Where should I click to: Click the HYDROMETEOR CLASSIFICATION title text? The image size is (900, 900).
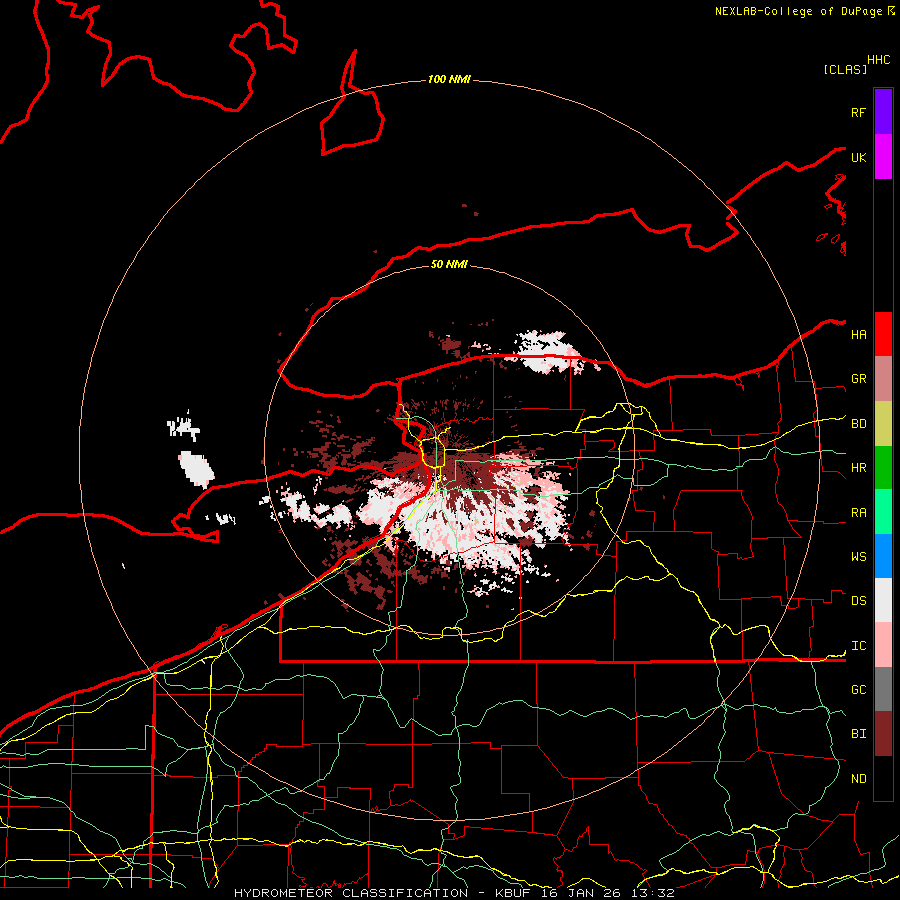tap(351, 893)
